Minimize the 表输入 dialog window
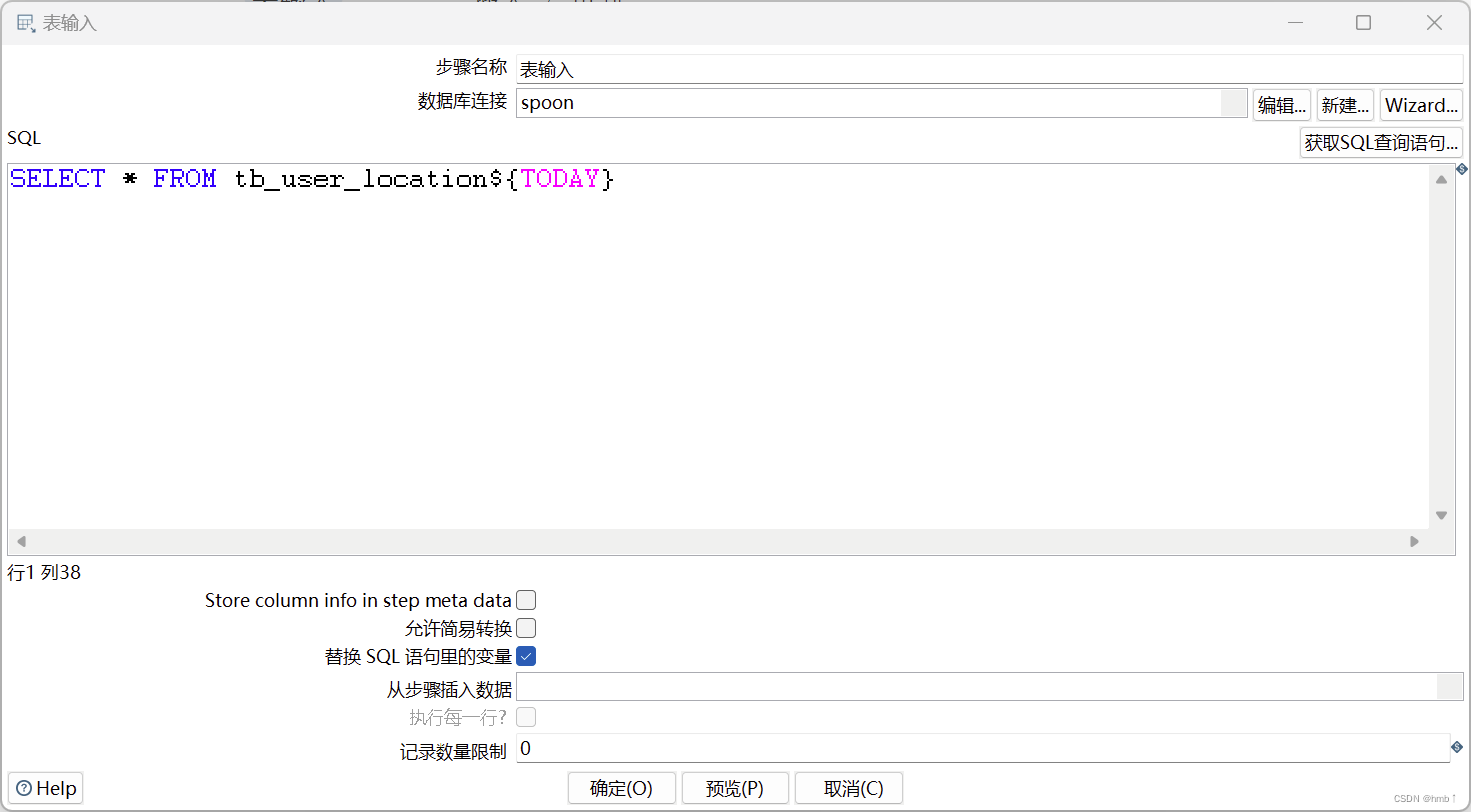Image resolution: width=1471 pixels, height=812 pixels. 1296,22
